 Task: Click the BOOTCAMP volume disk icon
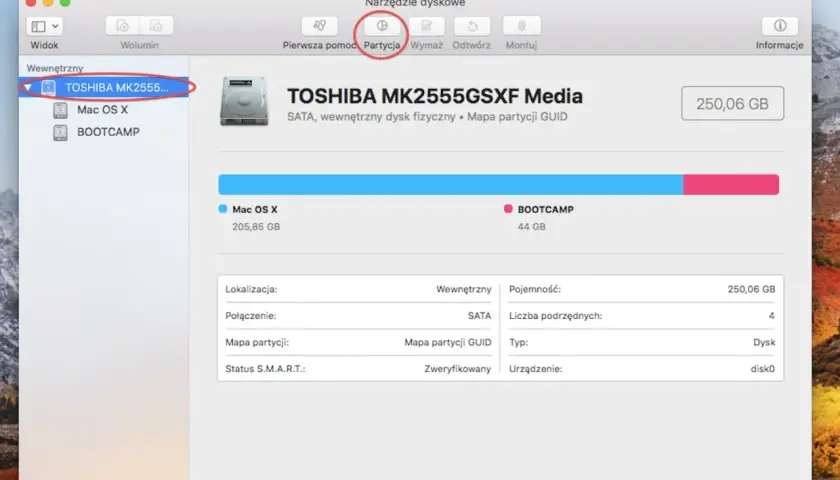[x=60, y=132]
